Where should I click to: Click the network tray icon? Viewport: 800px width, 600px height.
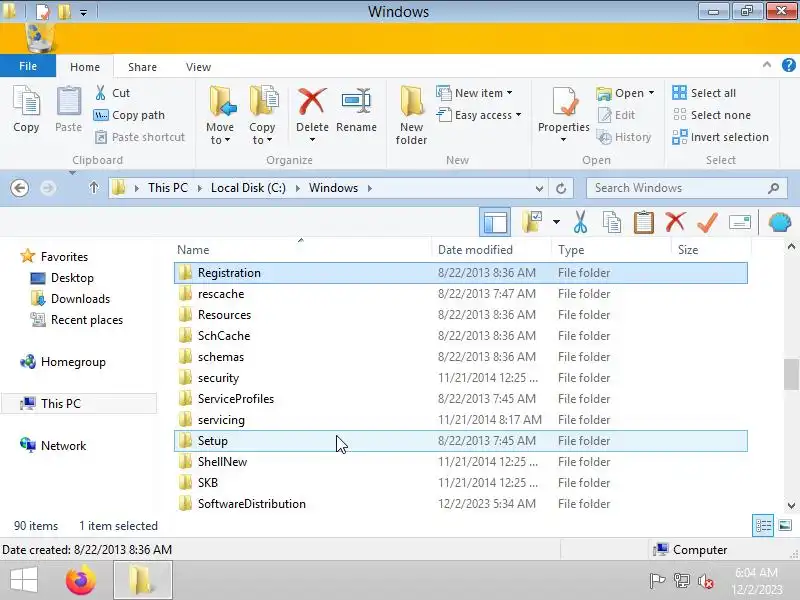point(682,580)
